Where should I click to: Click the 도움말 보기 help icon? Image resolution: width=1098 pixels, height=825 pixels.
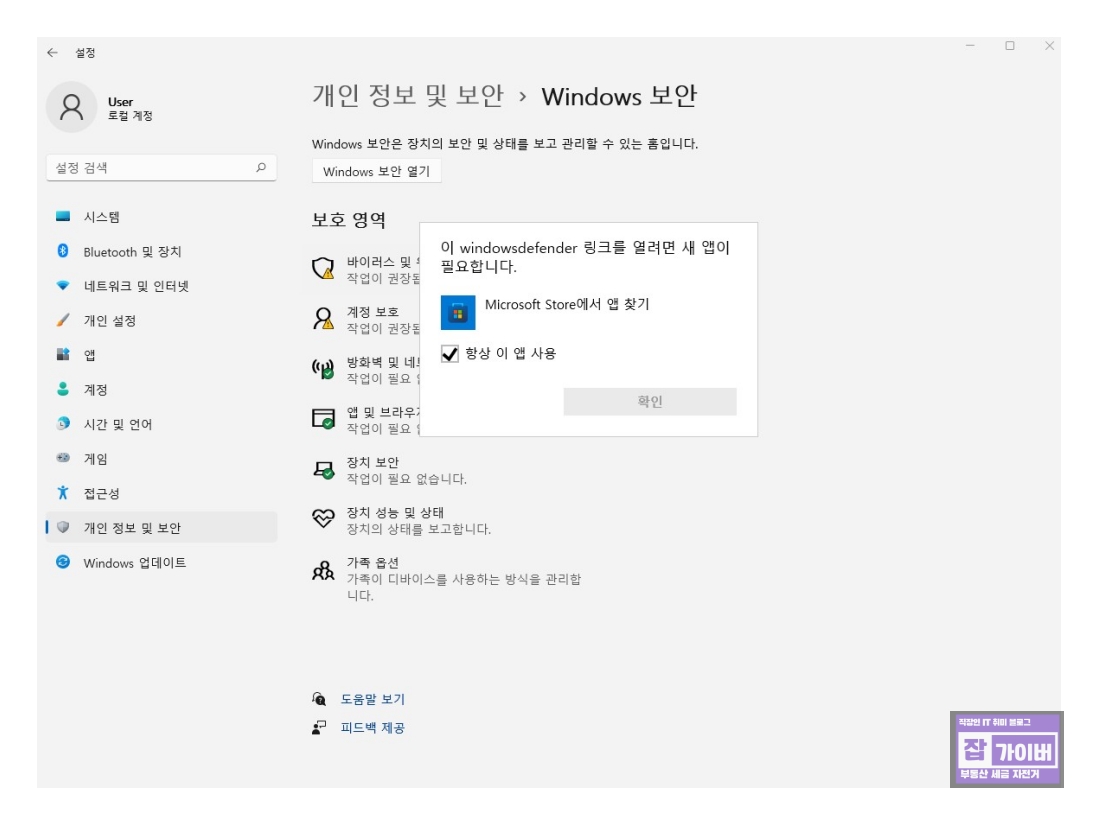coord(319,699)
